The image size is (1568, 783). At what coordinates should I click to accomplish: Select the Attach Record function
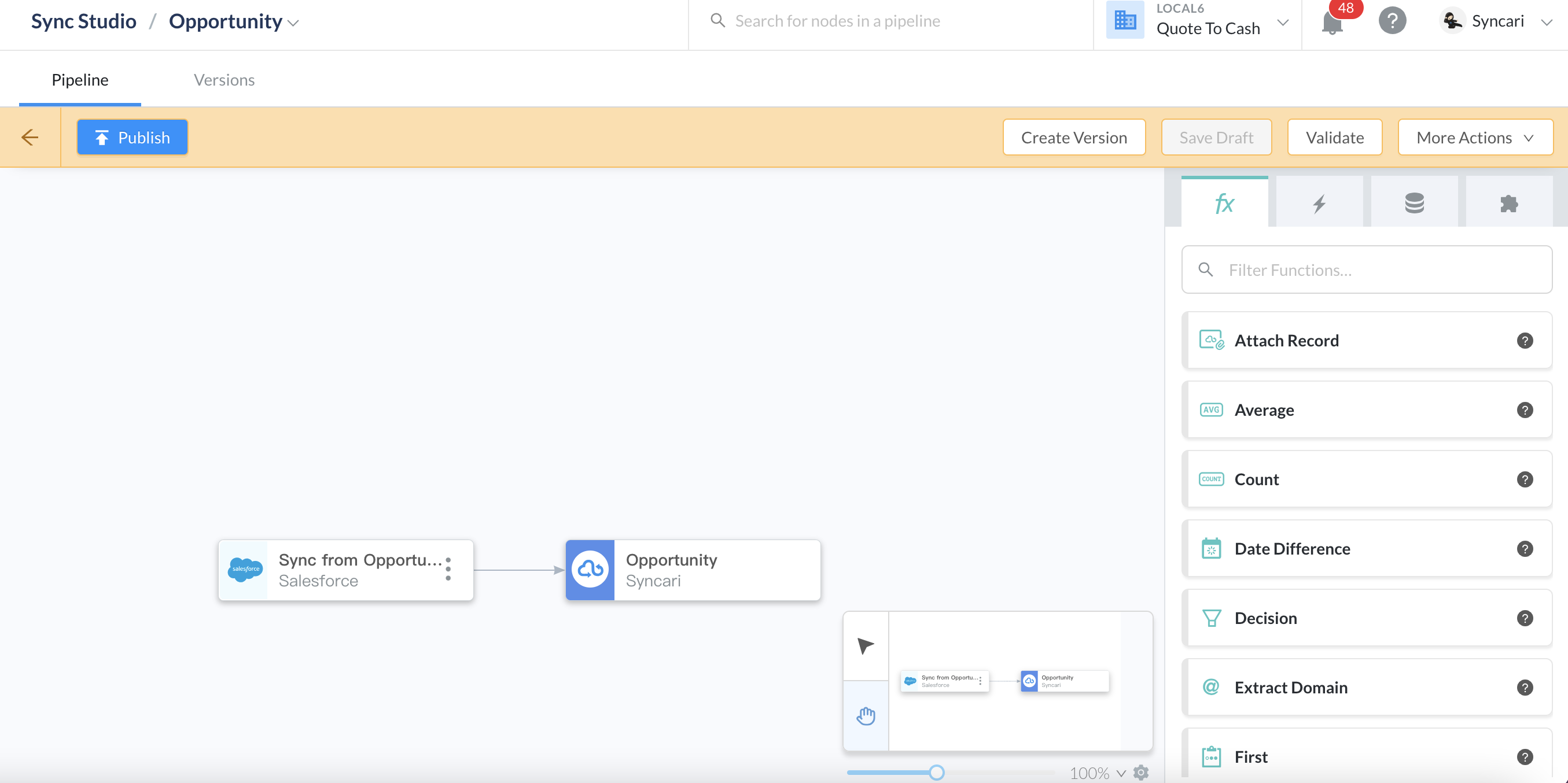[1367, 340]
